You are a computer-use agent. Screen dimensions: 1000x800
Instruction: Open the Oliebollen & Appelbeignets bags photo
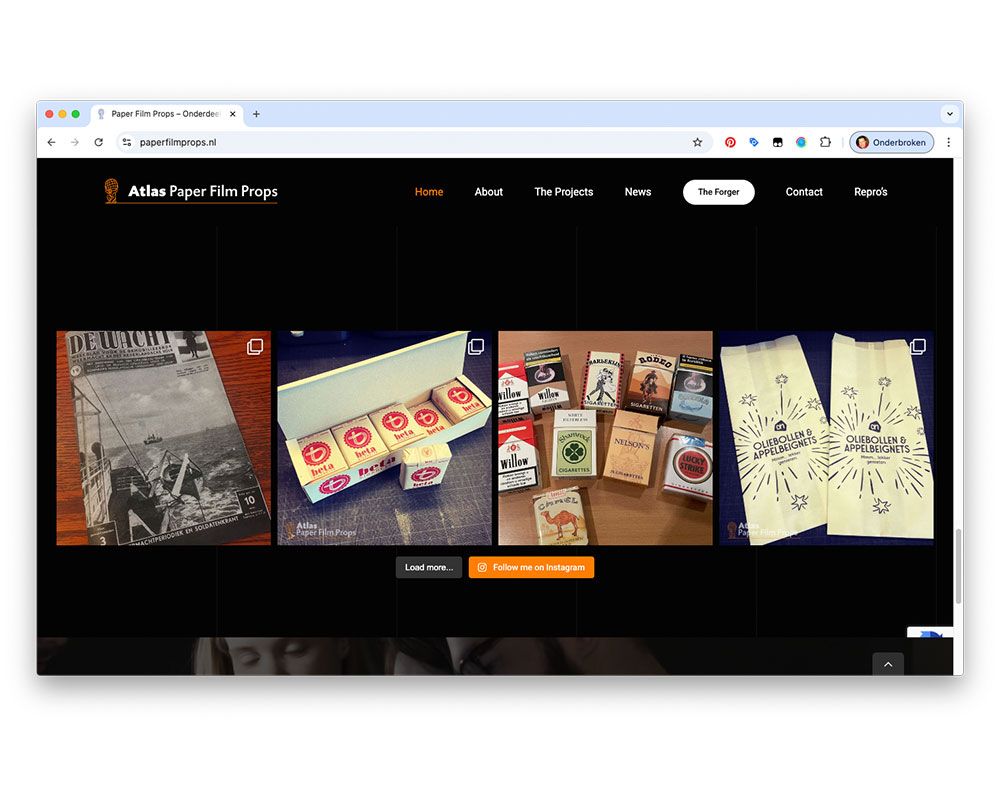point(826,438)
